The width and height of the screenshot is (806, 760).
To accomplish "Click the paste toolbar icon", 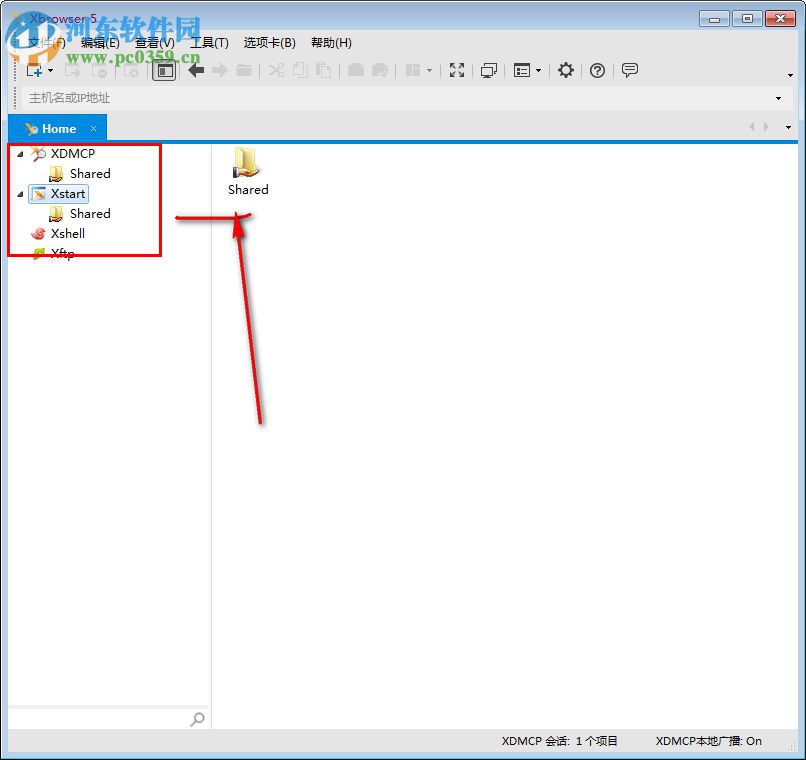I will pyautogui.click(x=325, y=70).
